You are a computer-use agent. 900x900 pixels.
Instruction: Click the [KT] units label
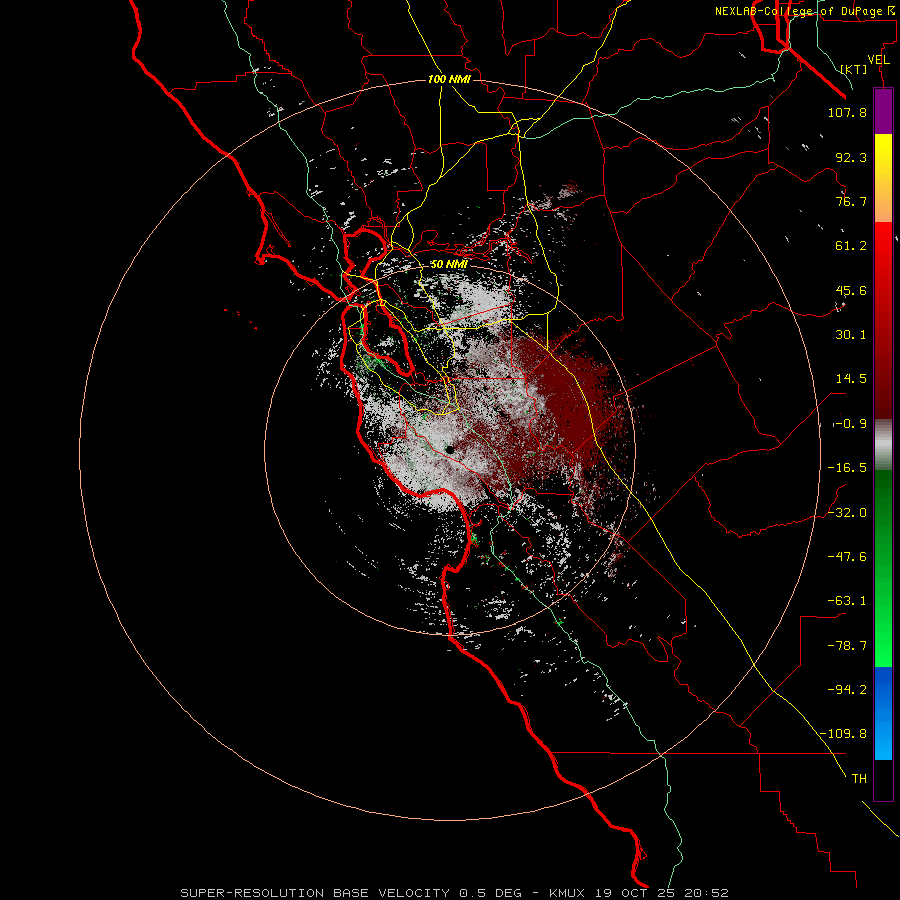(x=854, y=69)
